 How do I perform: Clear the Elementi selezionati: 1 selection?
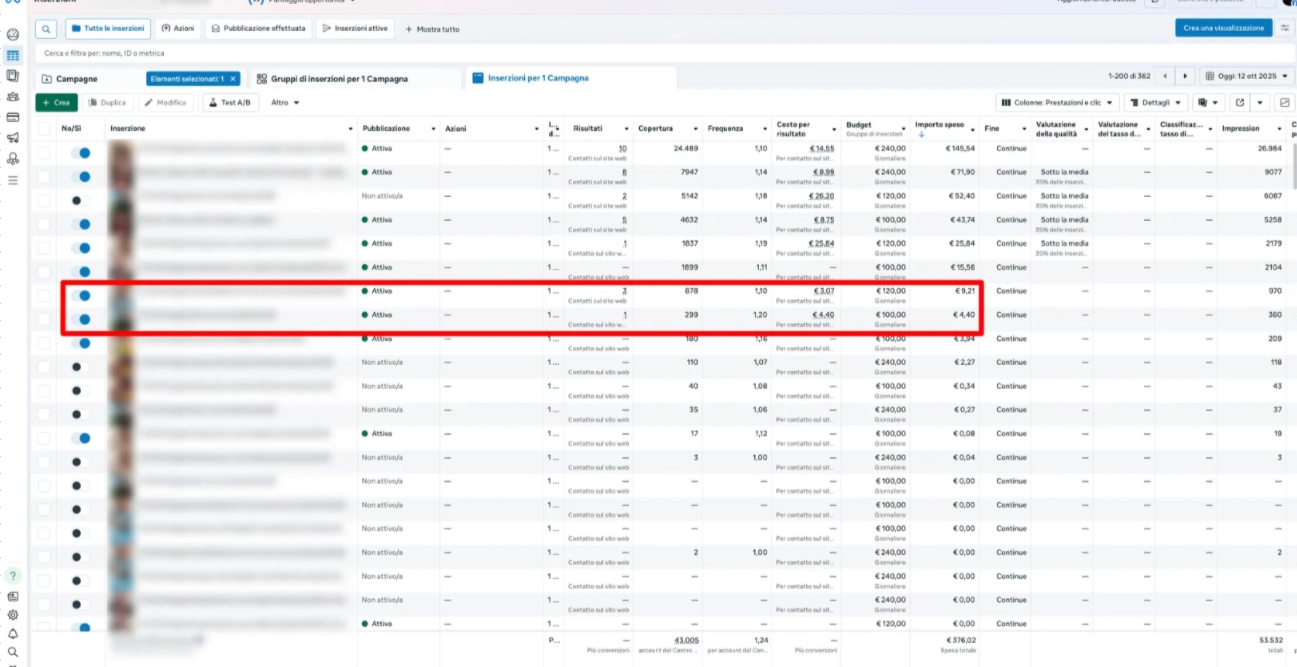coord(233,78)
